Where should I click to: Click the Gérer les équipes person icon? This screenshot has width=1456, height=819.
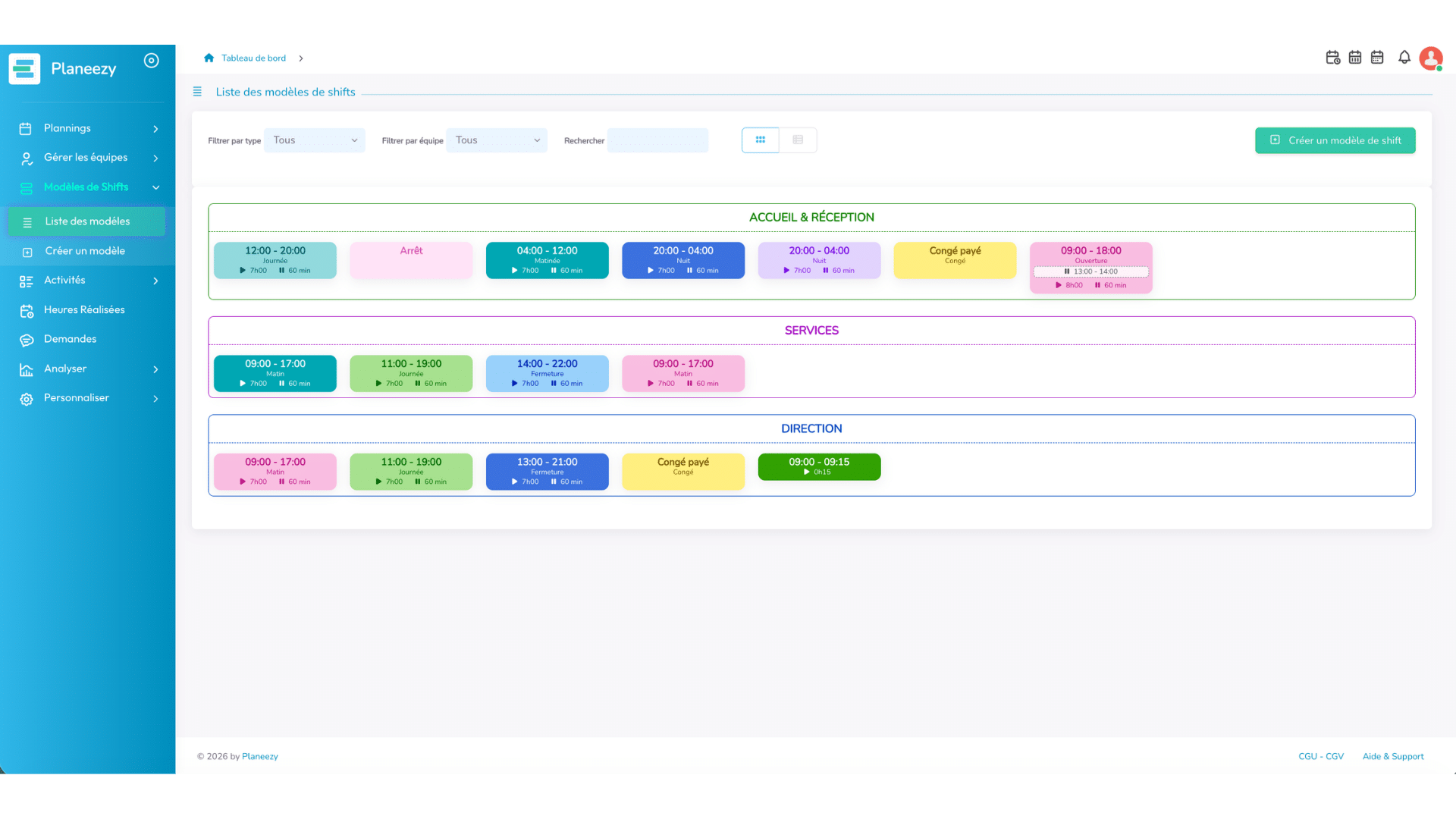27,158
